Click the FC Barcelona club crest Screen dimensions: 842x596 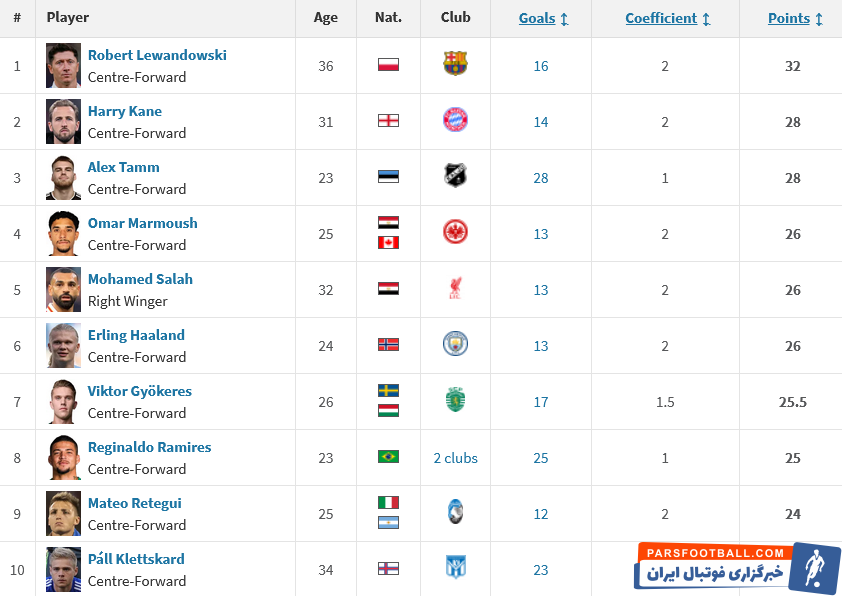pyautogui.click(x=455, y=64)
